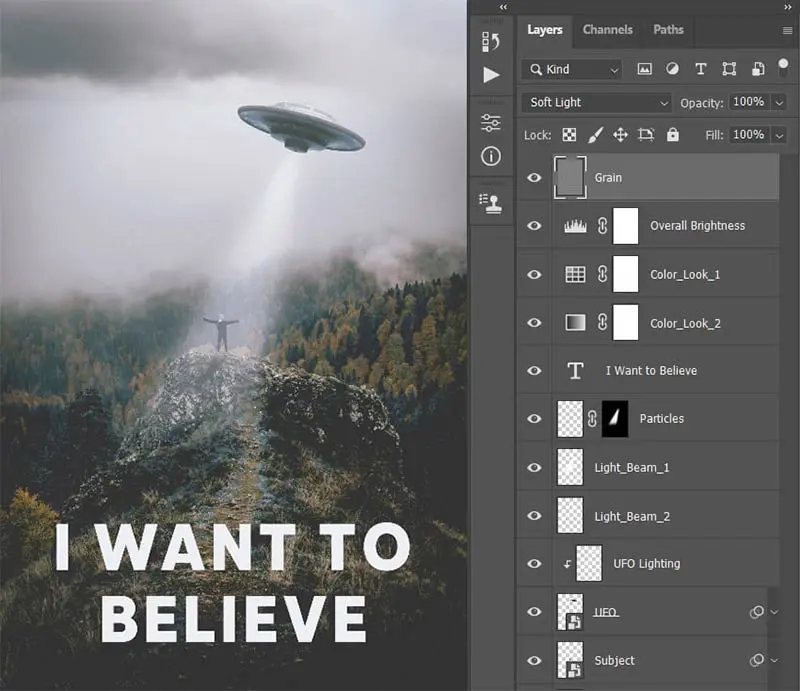Open the Soft Light blend mode dropdown
Viewport: 800px width, 691px height.
pos(597,103)
